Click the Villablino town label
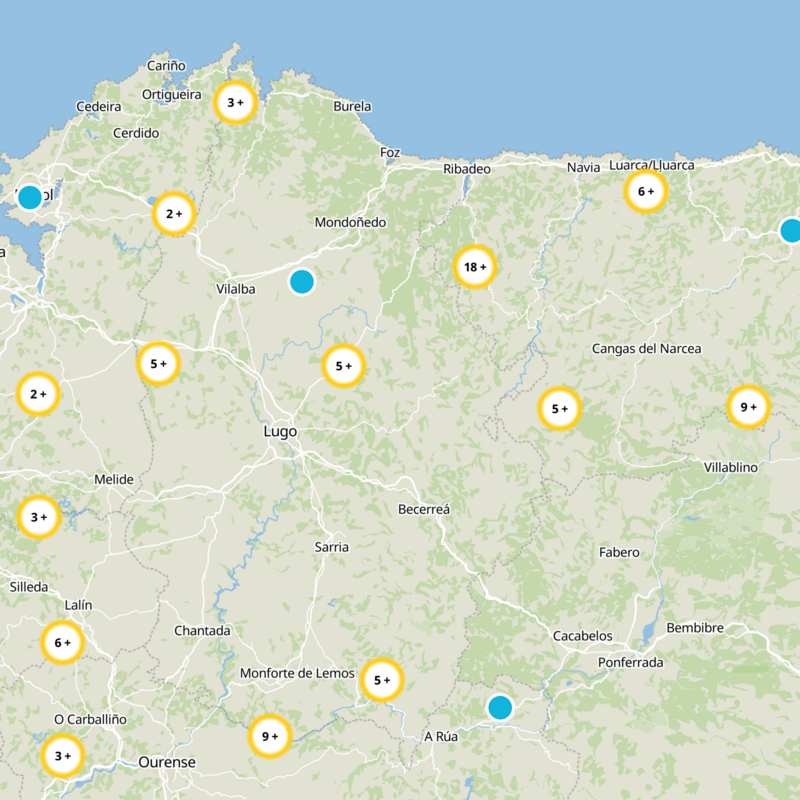 (731, 467)
